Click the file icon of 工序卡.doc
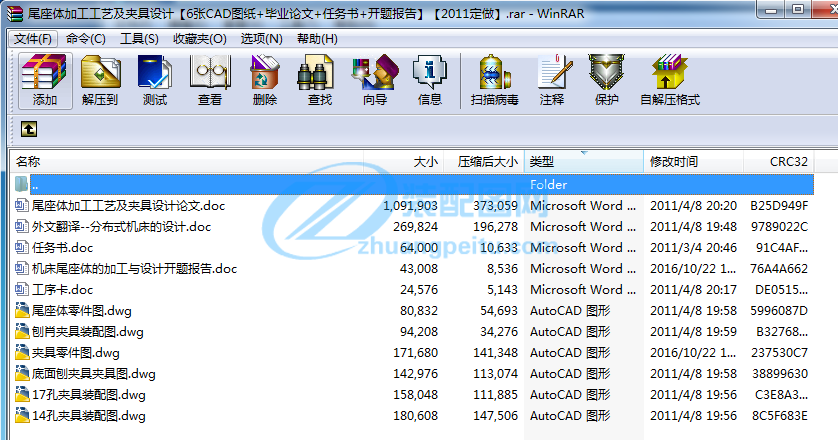 (x=22, y=289)
